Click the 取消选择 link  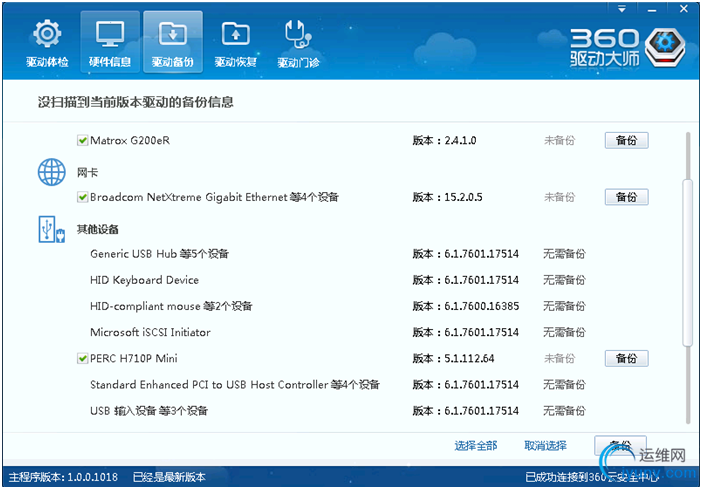(545, 446)
